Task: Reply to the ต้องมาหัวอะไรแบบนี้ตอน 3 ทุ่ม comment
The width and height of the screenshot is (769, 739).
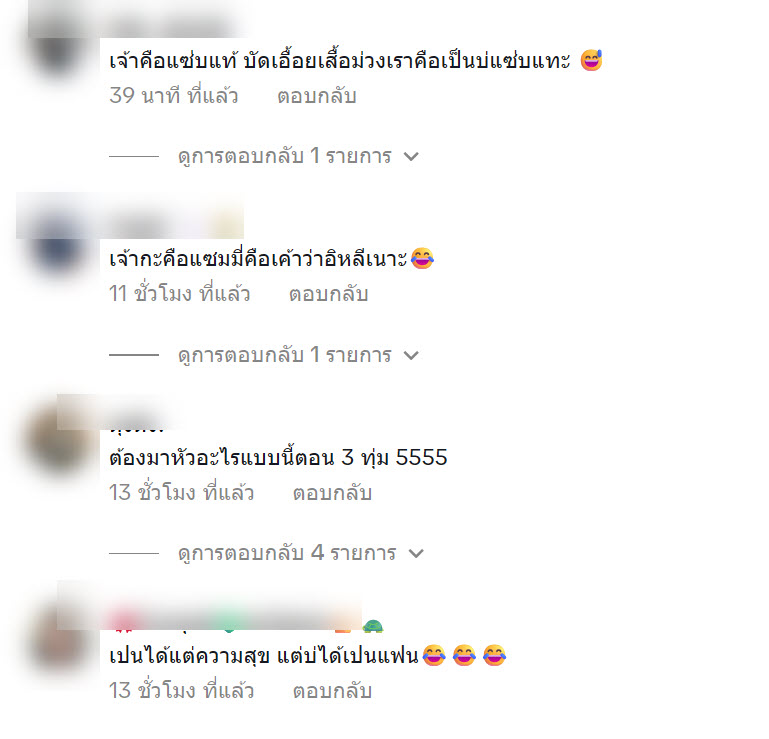Action: click(333, 493)
